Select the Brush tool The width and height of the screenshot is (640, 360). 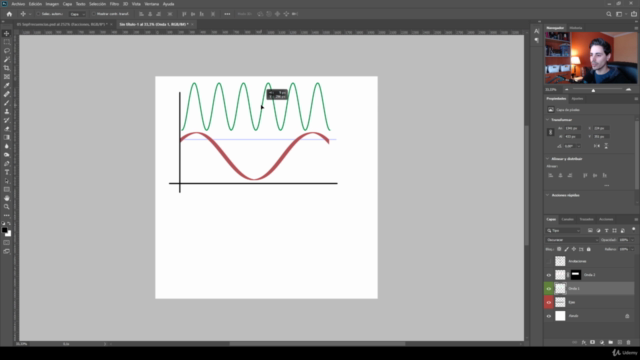click(x=7, y=103)
